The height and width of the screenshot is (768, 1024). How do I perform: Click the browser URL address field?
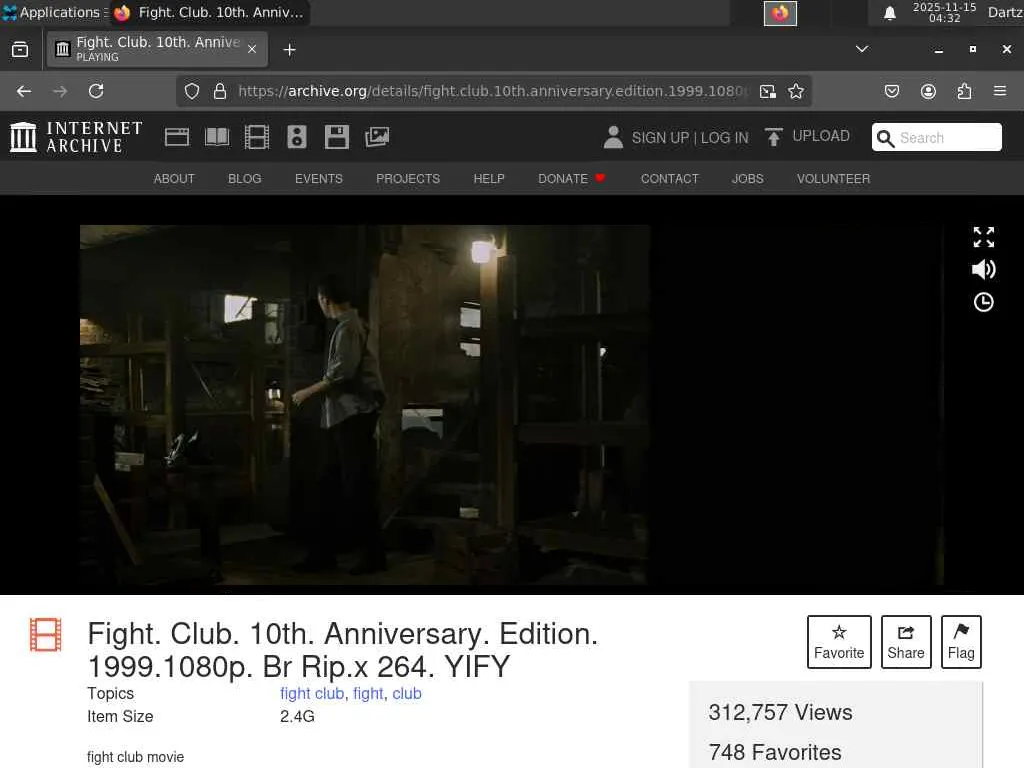point(493,91)
